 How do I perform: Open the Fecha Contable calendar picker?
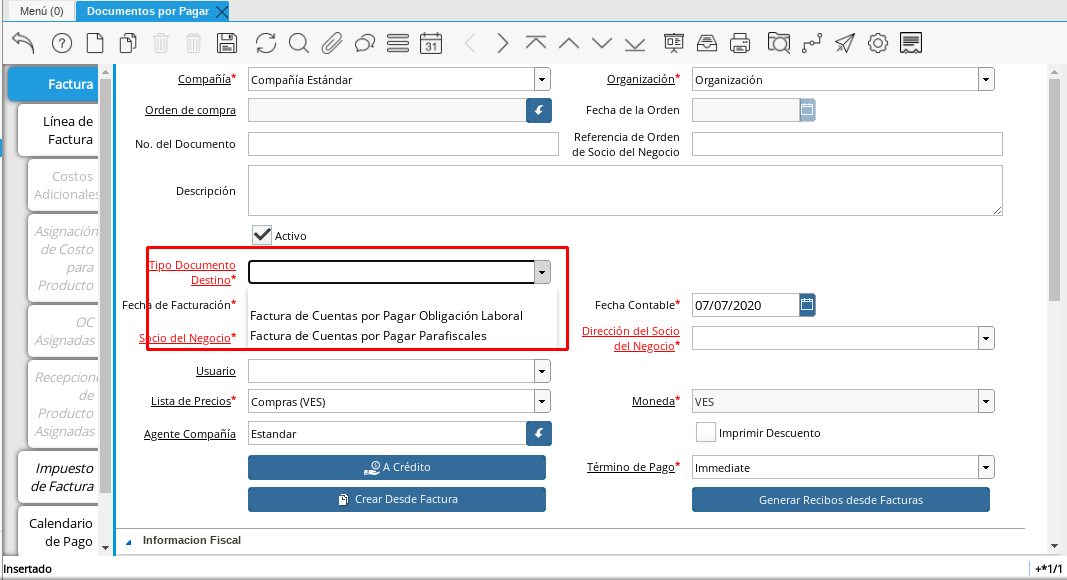(x=807, y=305)
